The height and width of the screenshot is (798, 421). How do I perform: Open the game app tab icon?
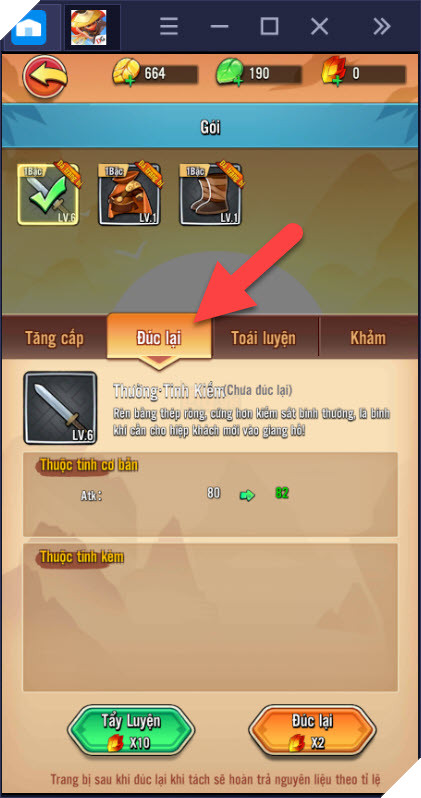click(89, 27)
